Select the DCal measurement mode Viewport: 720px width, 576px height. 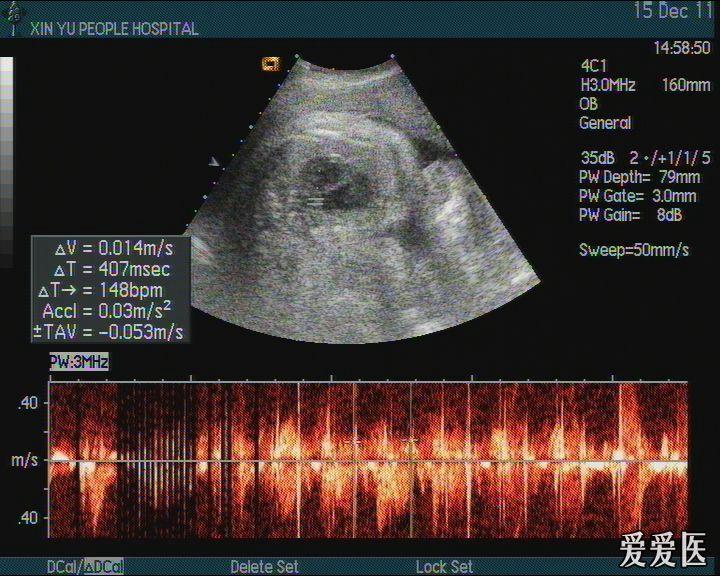tap(62, 567)
